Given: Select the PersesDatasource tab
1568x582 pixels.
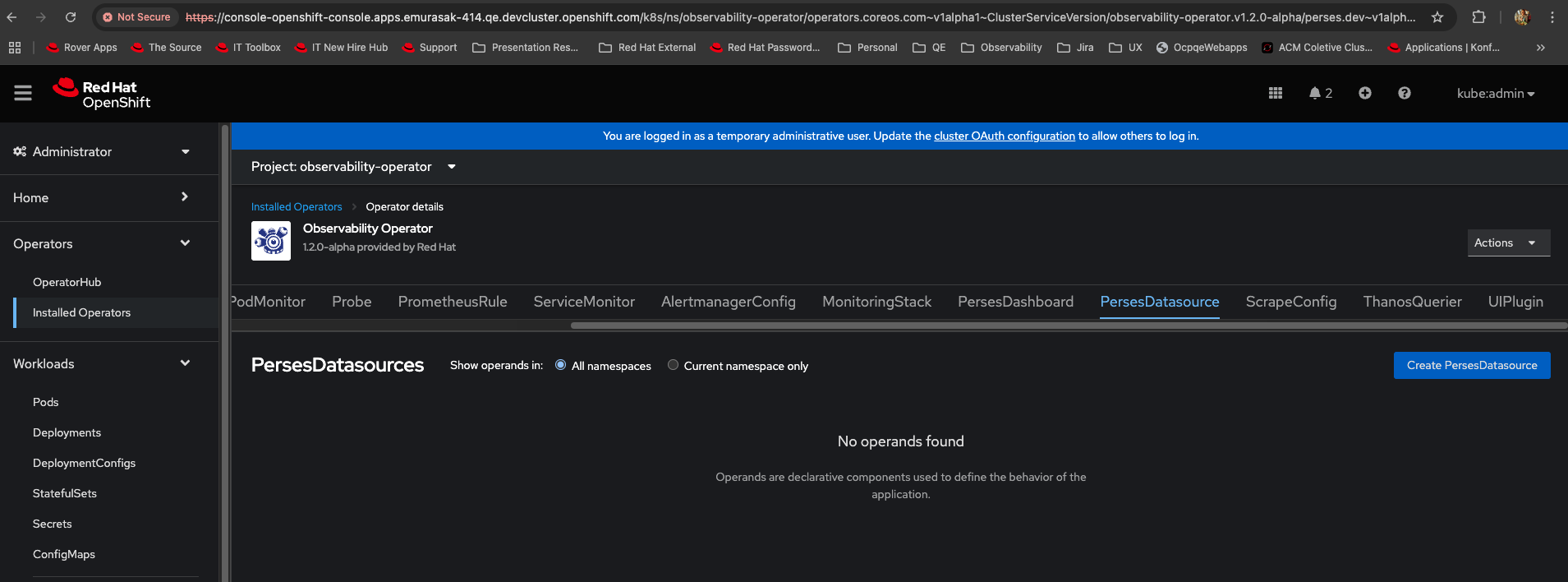Looking at the screenshot, I should click(x=1160, y=302).
